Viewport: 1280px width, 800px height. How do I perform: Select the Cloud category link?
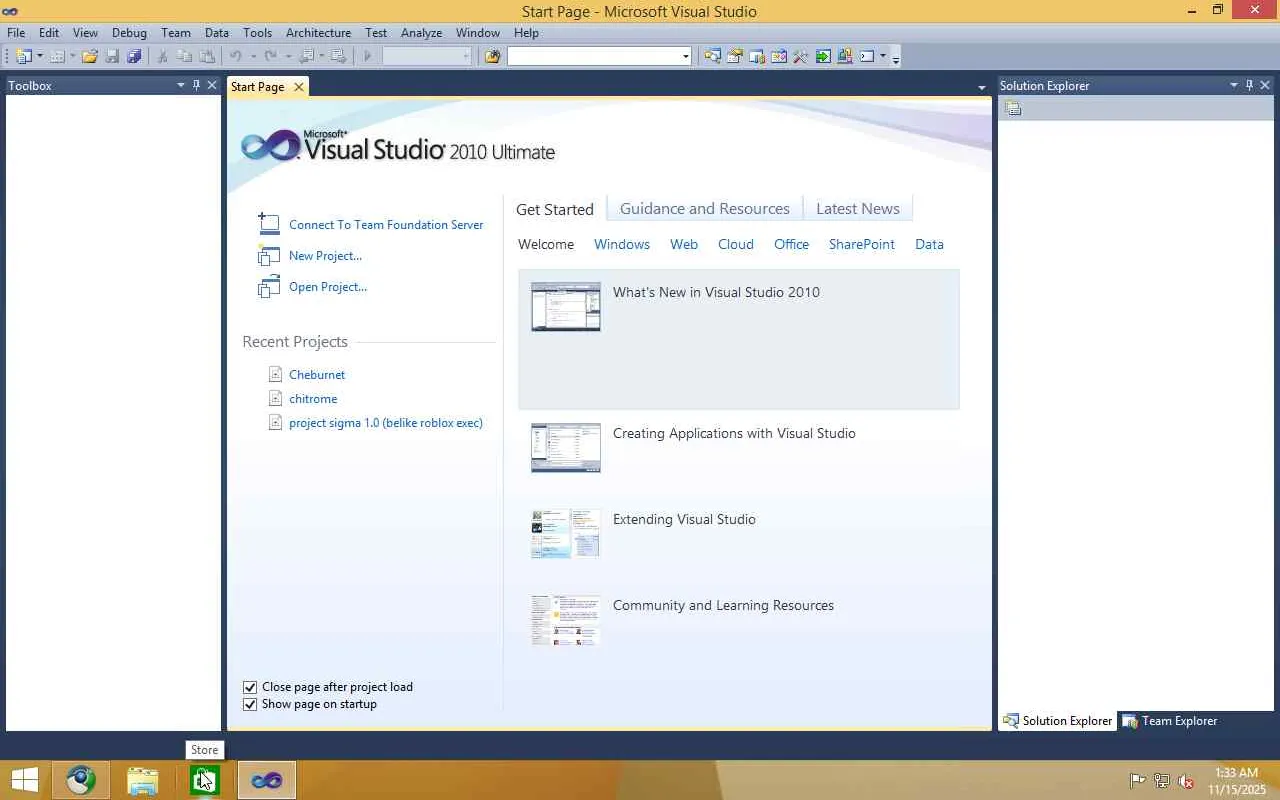click(736, 244)
